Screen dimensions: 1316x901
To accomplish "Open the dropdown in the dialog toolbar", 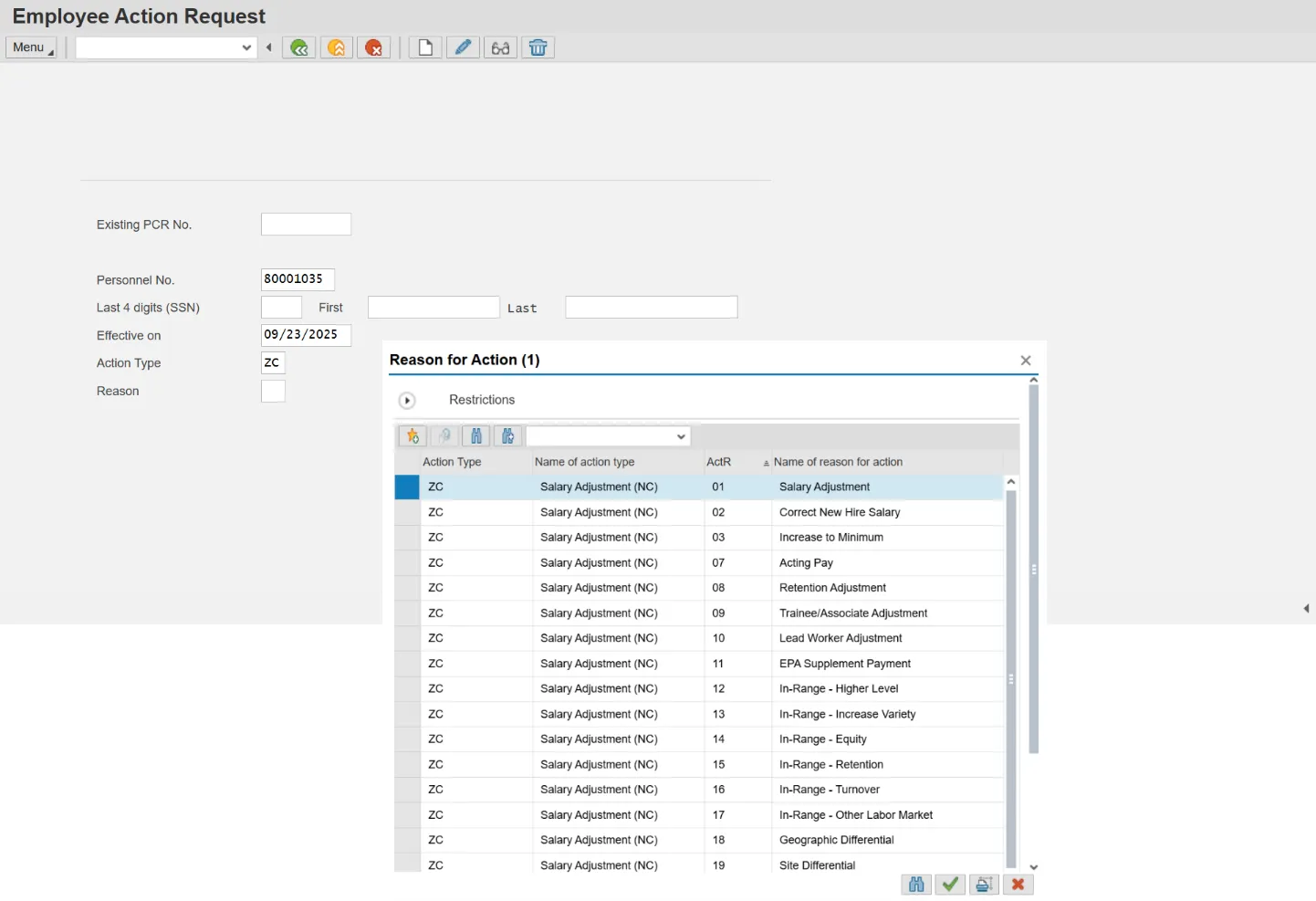I will click(681, 436).
